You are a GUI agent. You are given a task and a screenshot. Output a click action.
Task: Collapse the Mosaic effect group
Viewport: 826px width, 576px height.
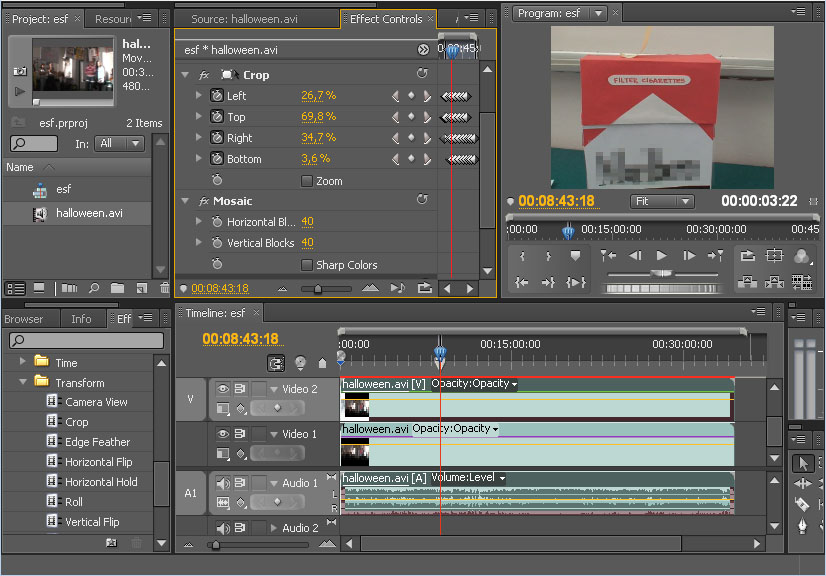pyautogui.click(x=185, y=201)
